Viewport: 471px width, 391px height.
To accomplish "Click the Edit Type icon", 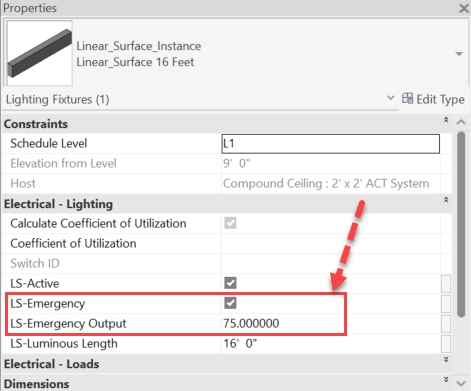I will (407, 98).
